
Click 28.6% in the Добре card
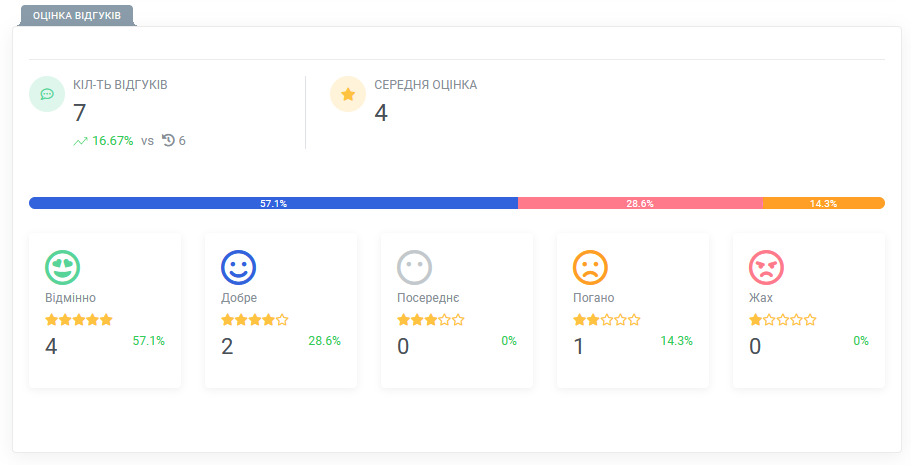coord(325,341)
